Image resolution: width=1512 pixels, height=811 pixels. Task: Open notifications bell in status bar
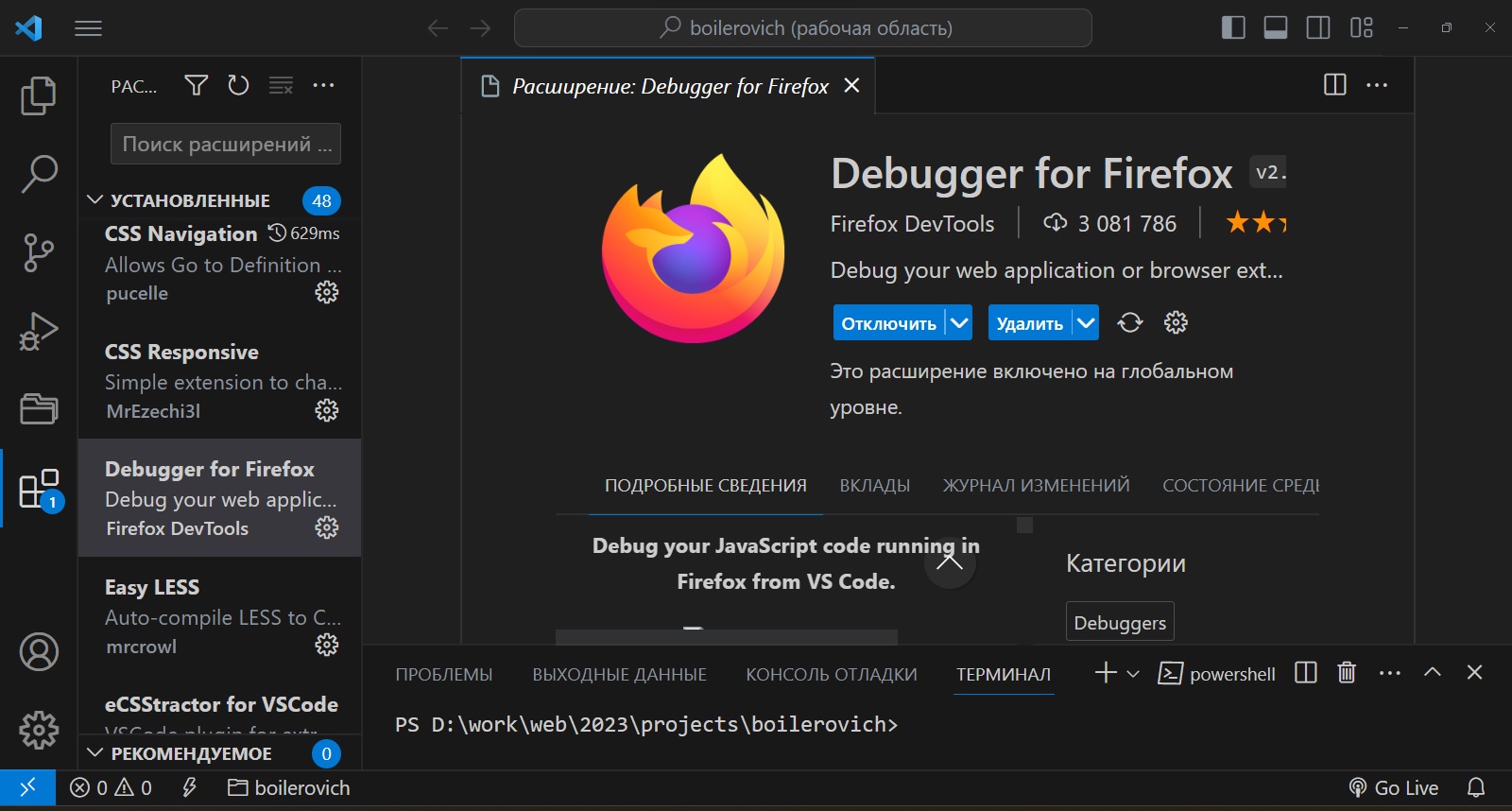tap(1475, 787)
